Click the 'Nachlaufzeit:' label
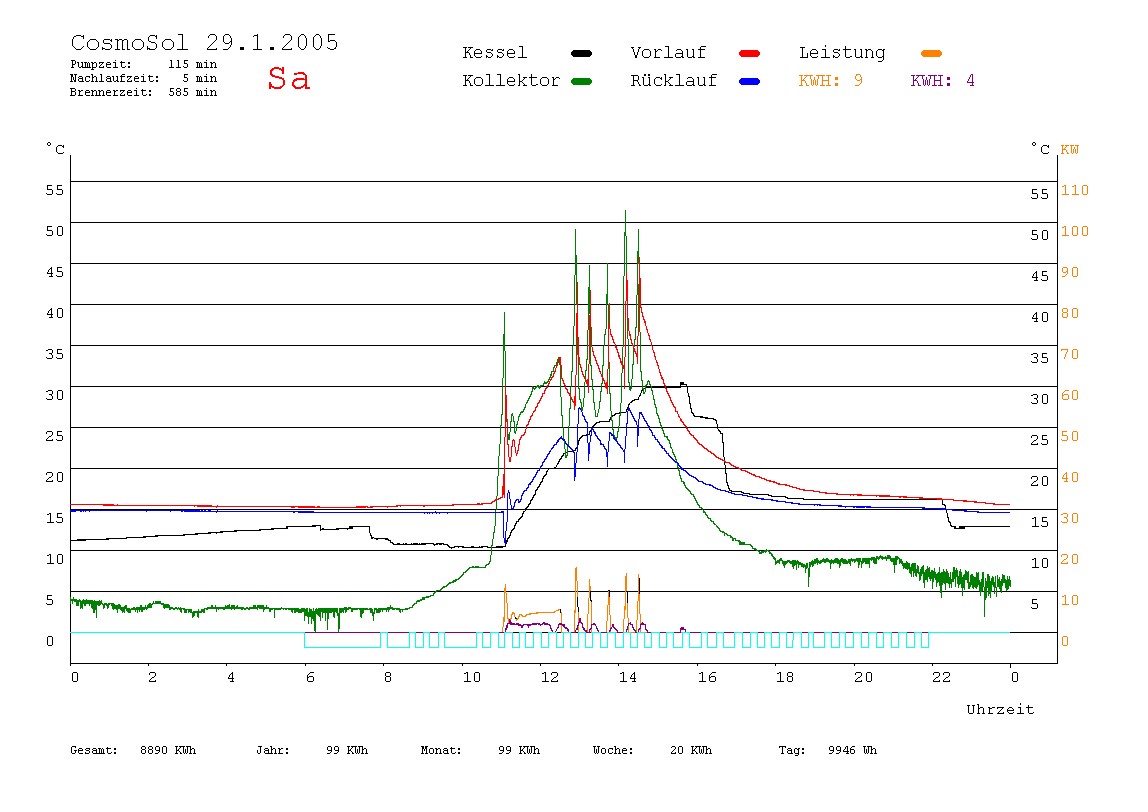This screenshot has height=812, width=1148. [114, 78]
